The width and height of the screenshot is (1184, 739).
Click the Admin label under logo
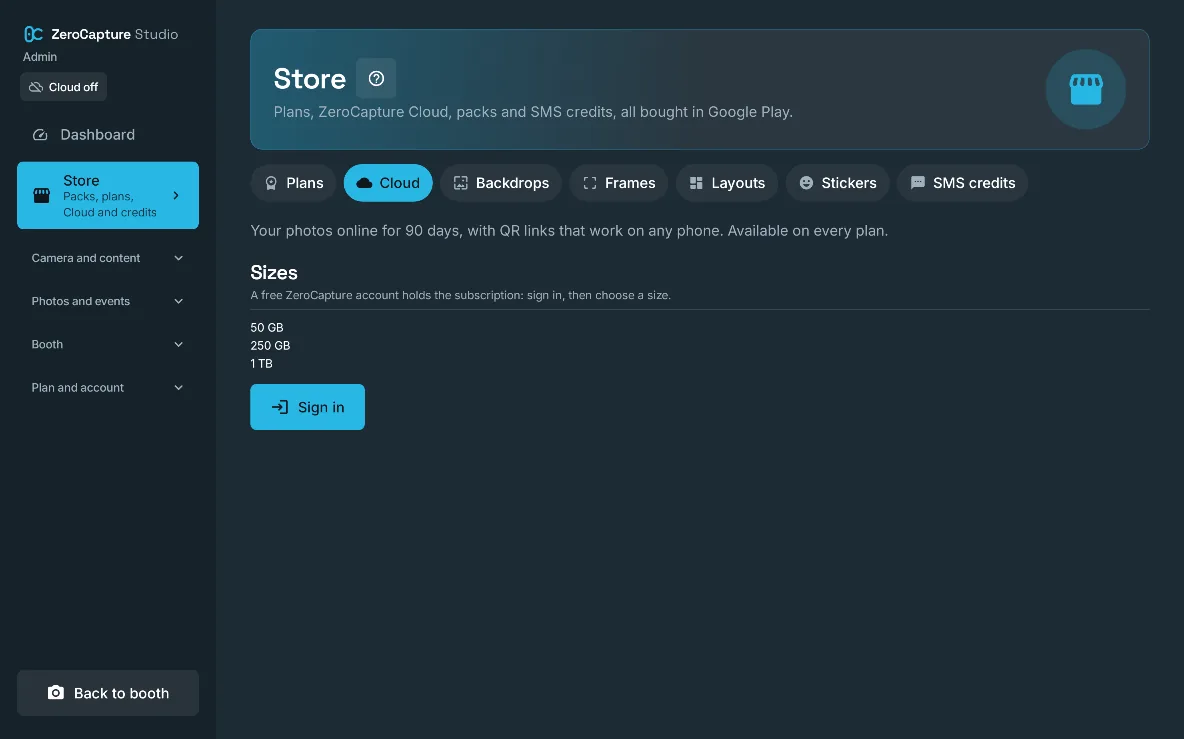[40, 57]
